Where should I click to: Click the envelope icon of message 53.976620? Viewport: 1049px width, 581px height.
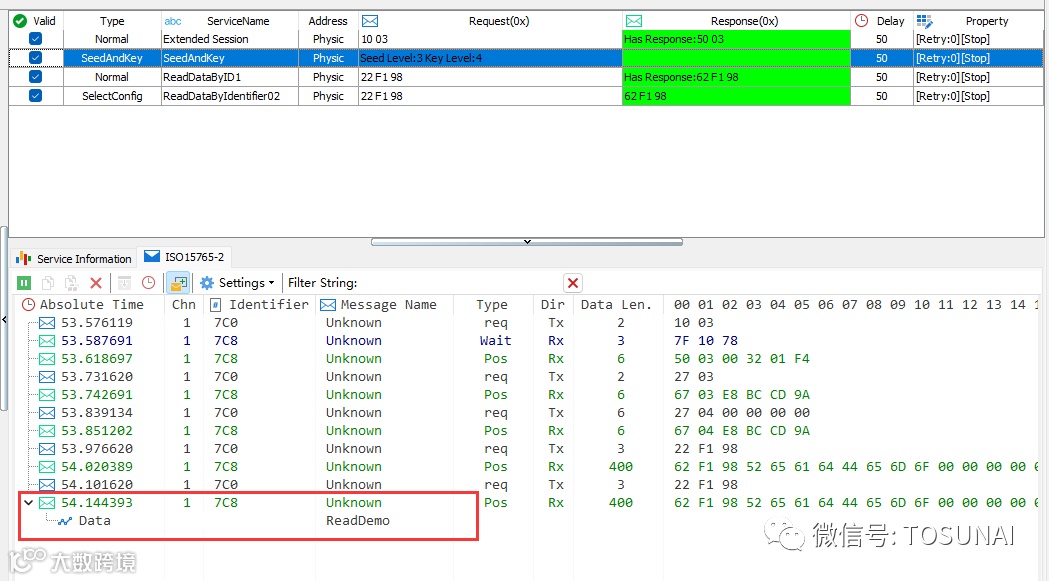click(x=47, y=448)
